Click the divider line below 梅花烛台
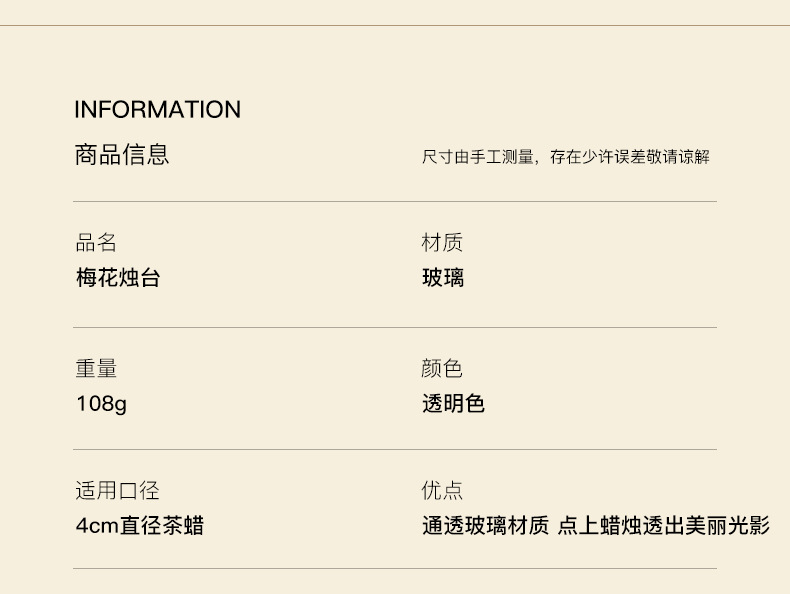Image resolution: width=790 pixels, height=594 pixels. point(395,328)
